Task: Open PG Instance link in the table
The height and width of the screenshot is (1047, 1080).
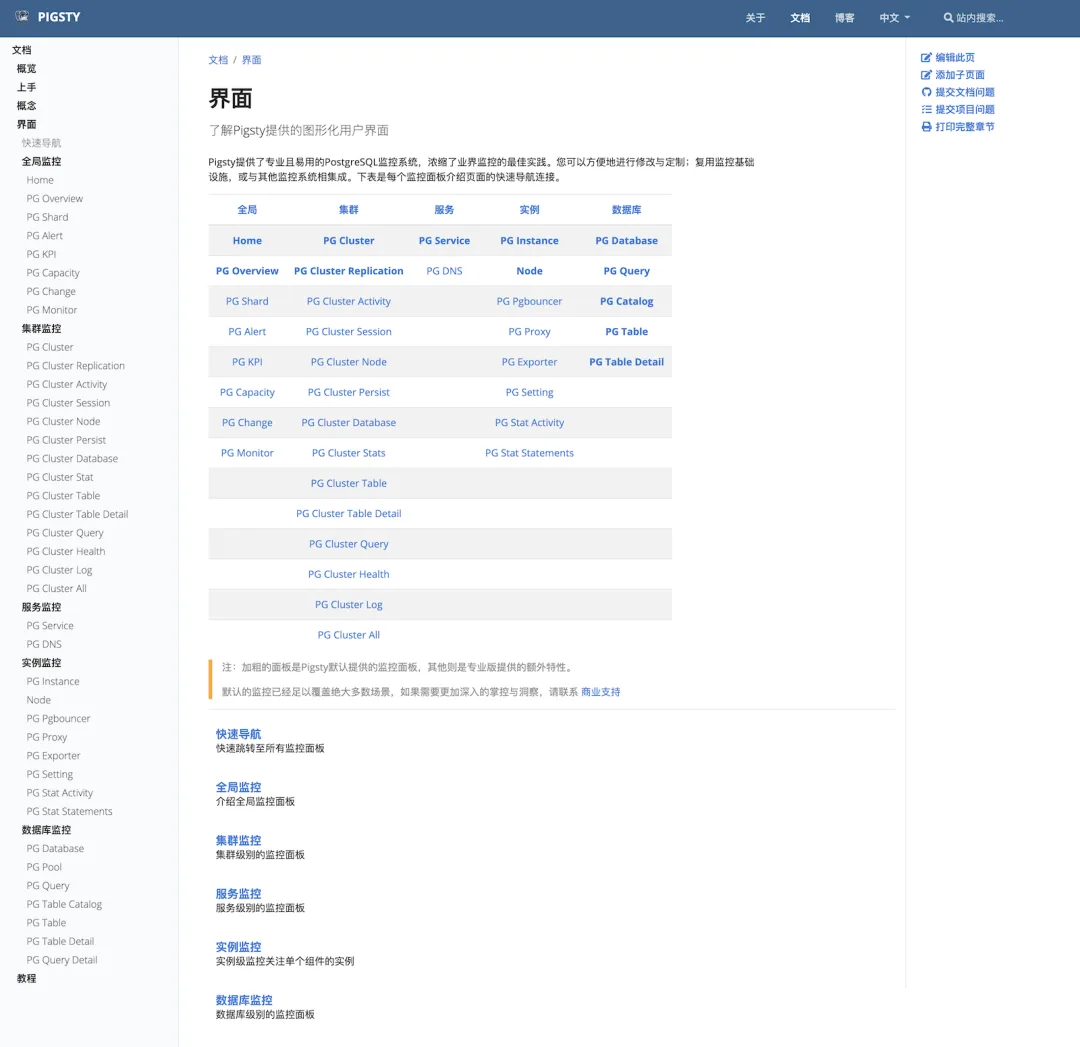Action: tap(530, 240)
